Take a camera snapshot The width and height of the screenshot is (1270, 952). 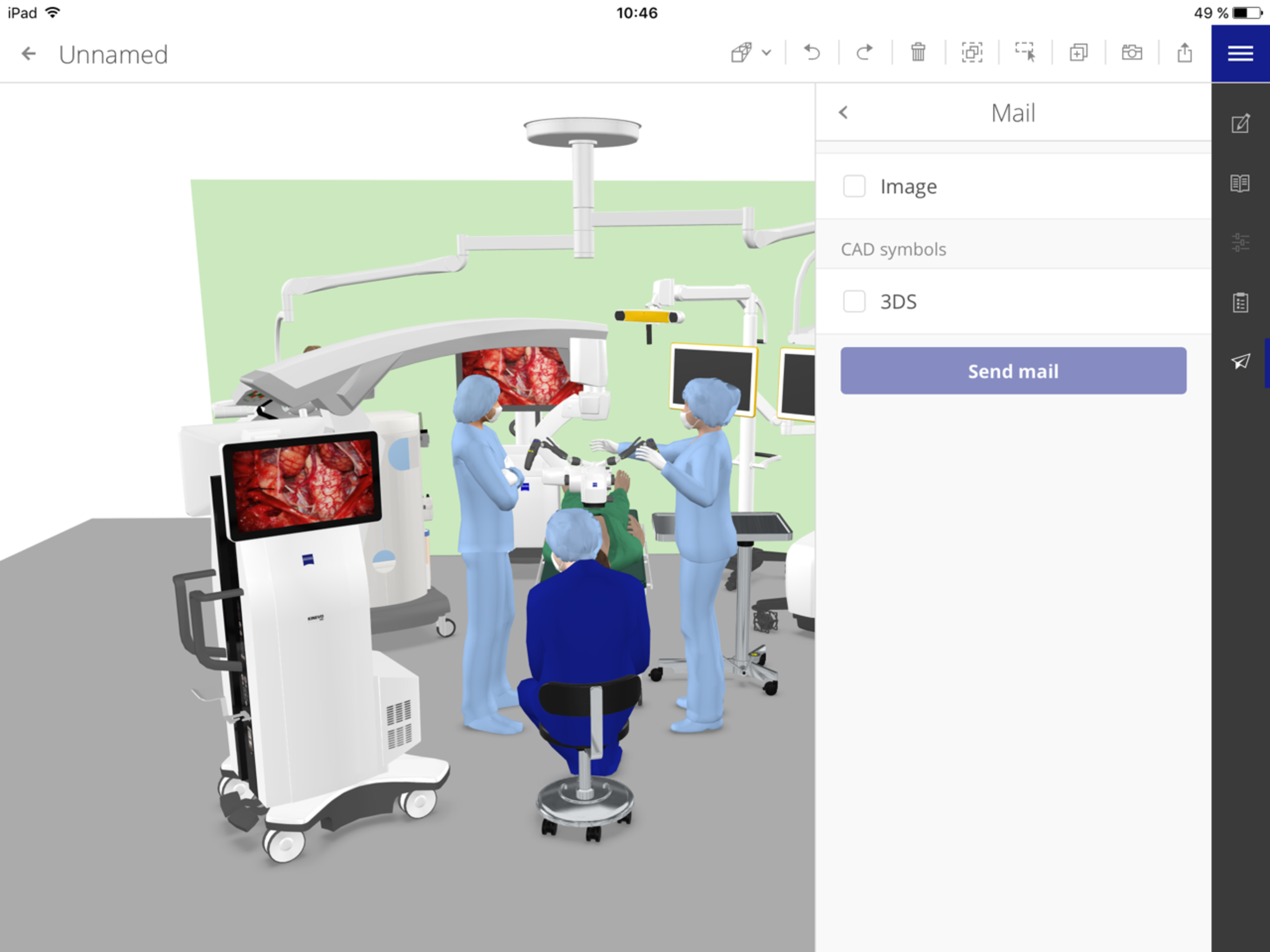1131,53
